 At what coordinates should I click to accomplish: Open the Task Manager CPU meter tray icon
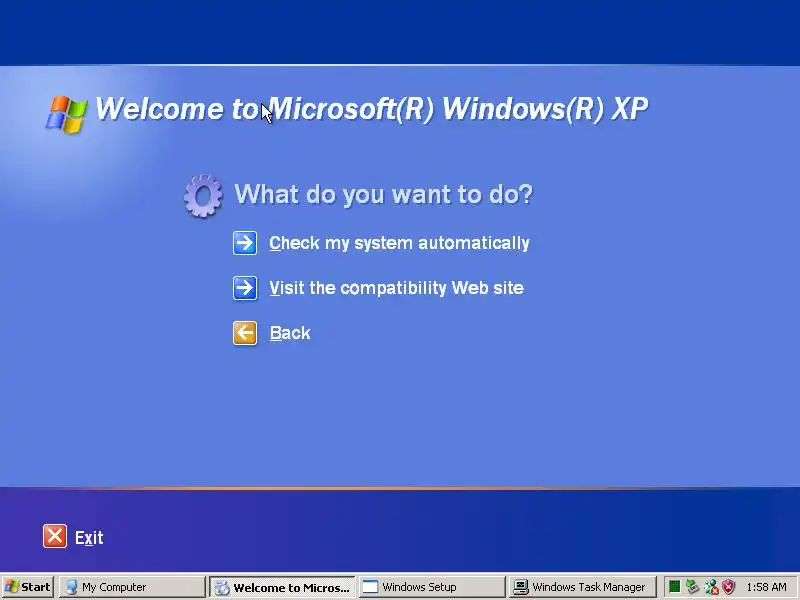coord(674,587)
